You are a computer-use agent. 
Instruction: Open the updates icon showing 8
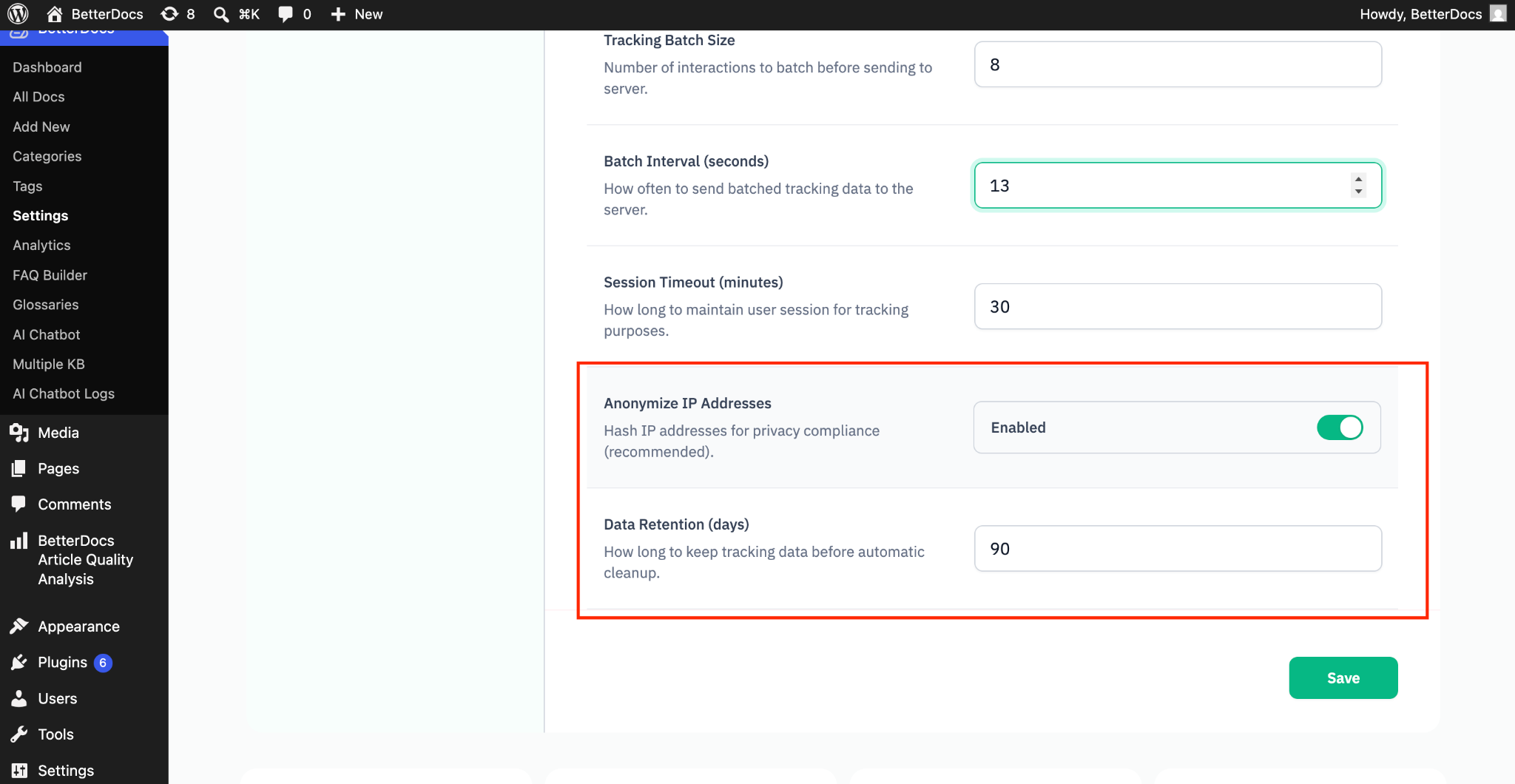[169, 14]
